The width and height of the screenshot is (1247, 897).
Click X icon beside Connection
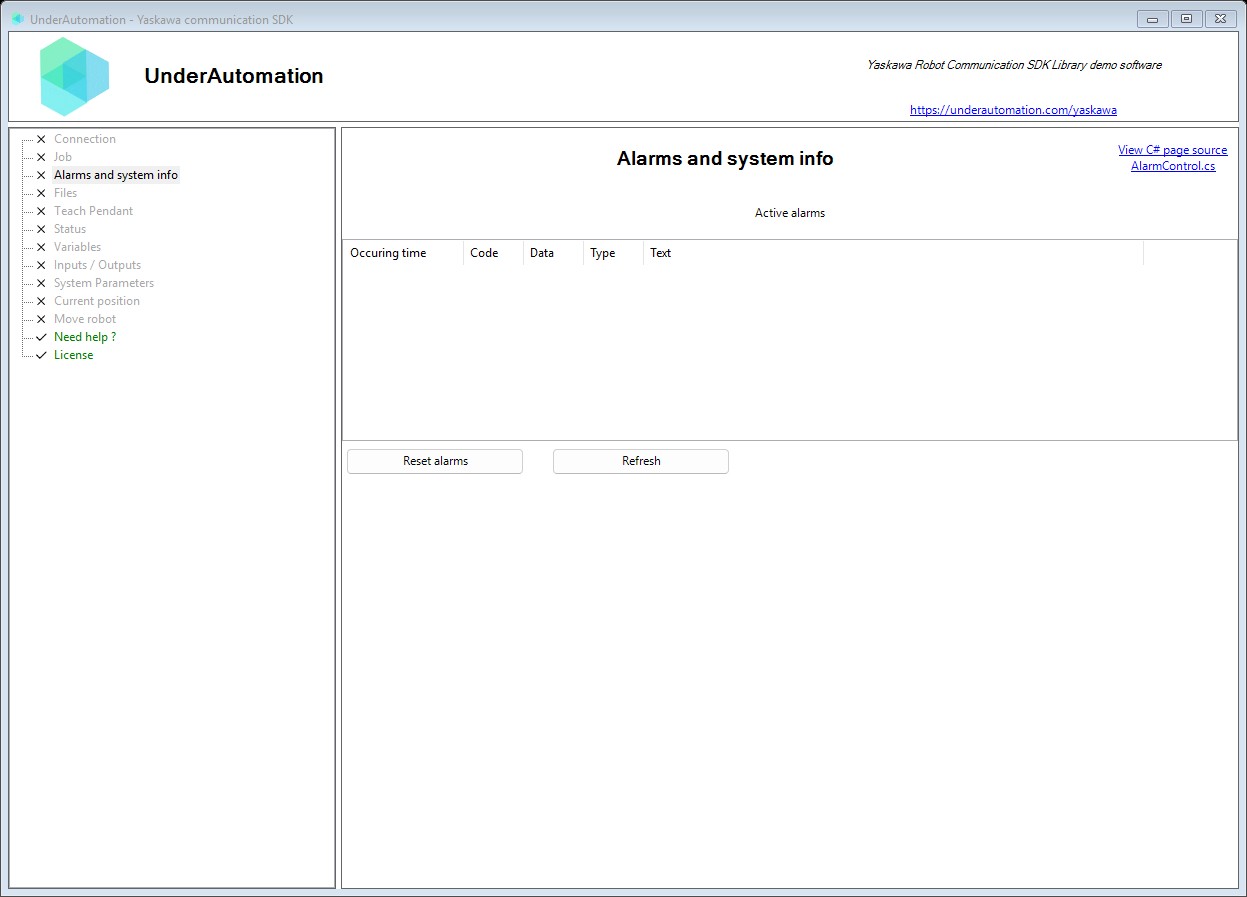pos(41,139)
